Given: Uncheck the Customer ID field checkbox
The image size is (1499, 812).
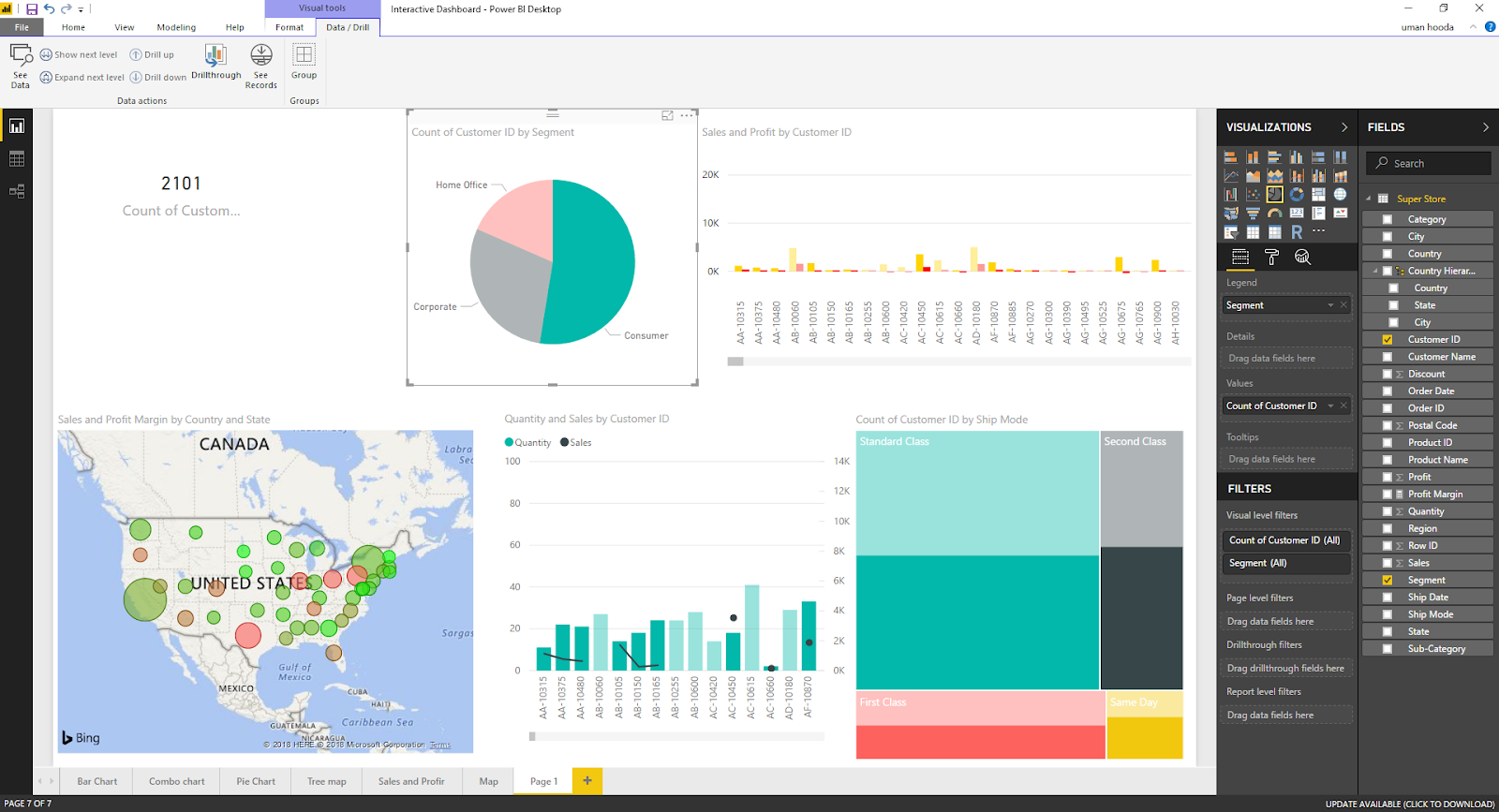Looking at the screenshot, I should coord(1388,340).
